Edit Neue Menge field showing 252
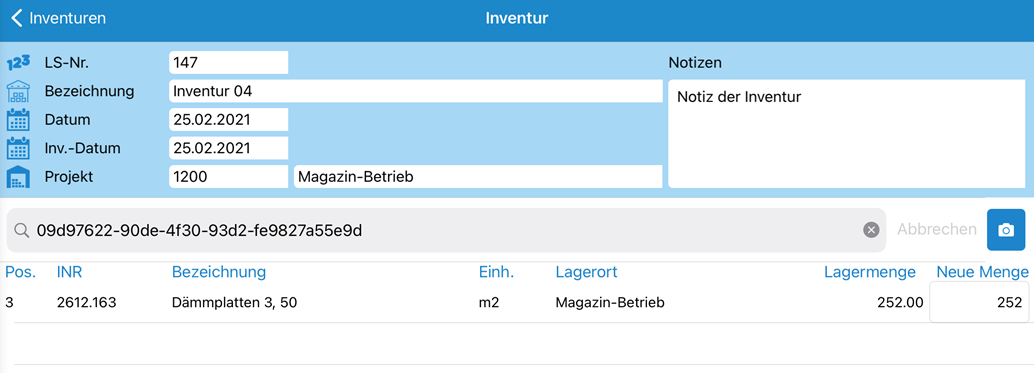Screen dimensions: 1034x373 979,302
